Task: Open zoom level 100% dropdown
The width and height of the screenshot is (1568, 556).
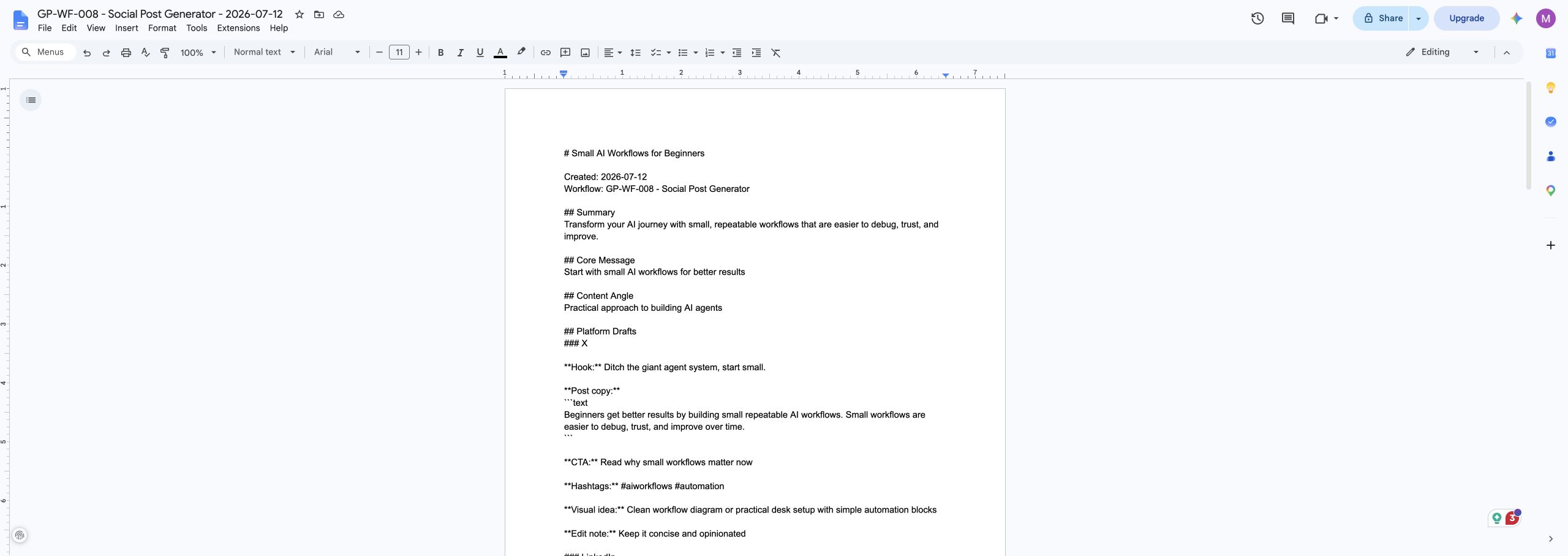Action: 198,53
